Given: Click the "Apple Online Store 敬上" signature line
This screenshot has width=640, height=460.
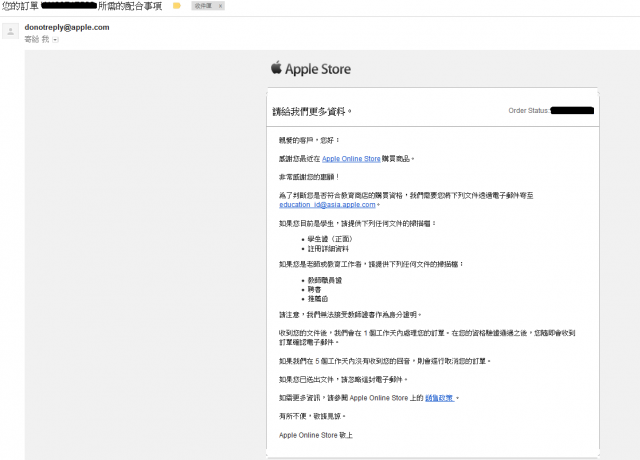Looking at the screenshot, I should [x=316, y=435].
